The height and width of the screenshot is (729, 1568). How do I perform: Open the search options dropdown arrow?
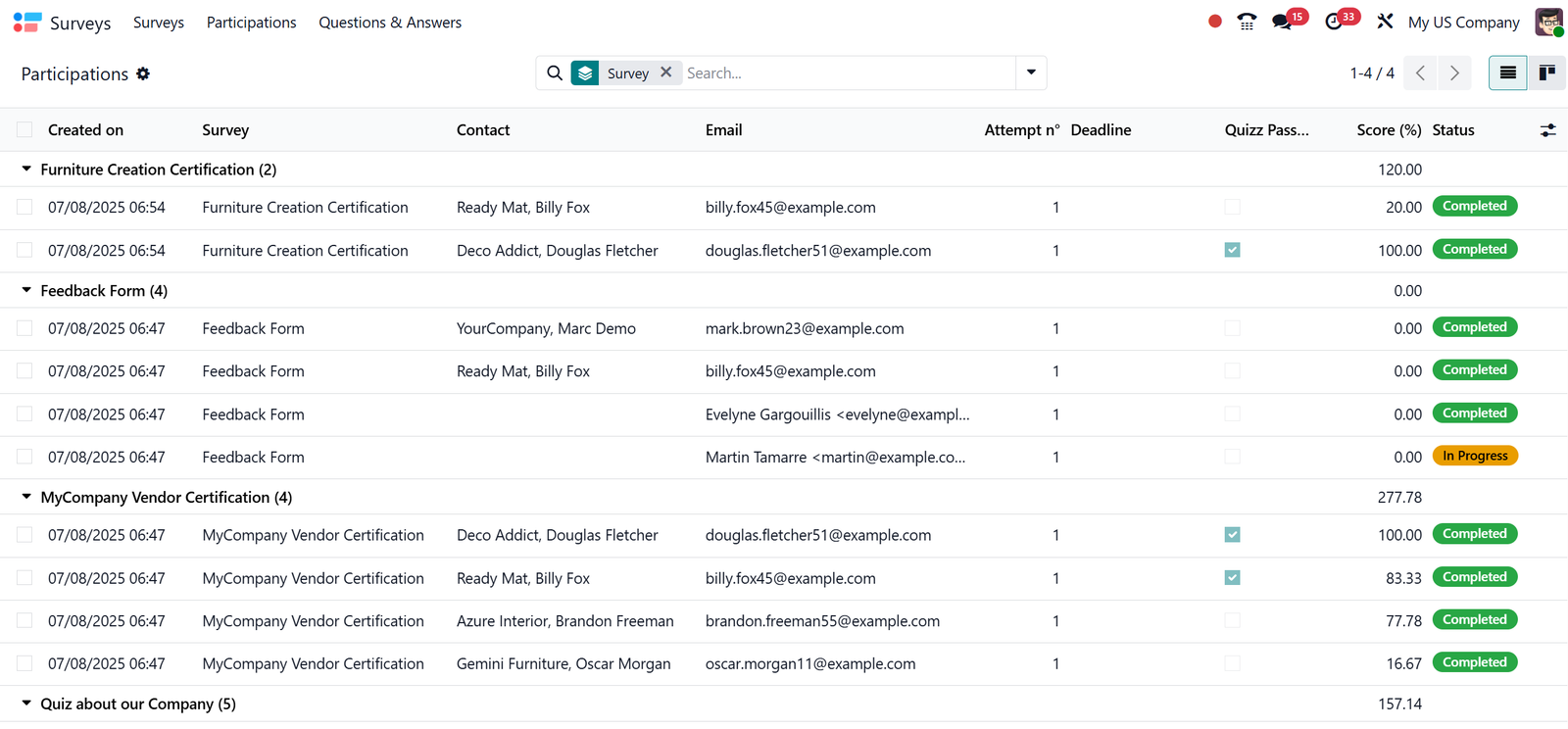1031,73
